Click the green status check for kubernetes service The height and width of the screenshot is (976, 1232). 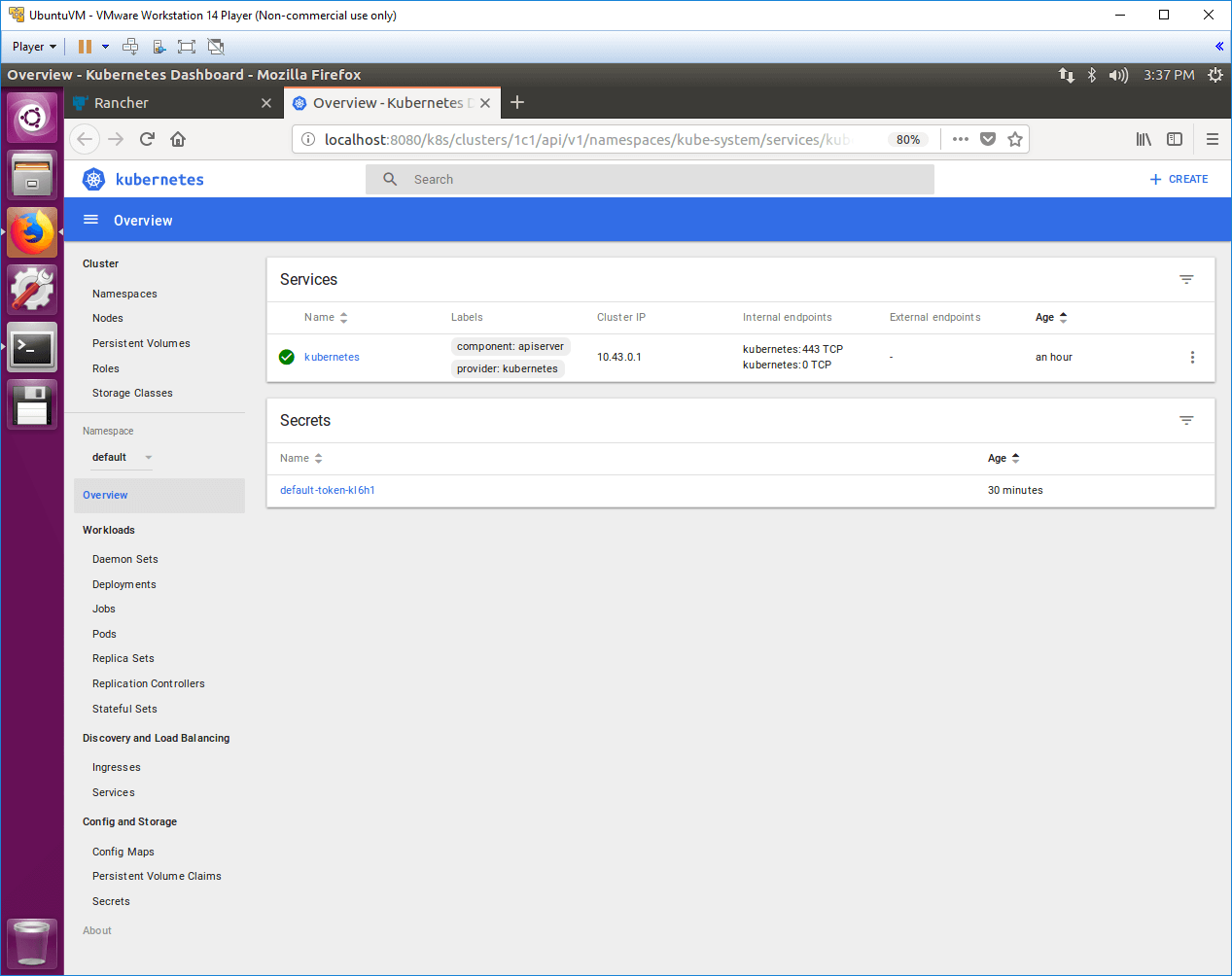click(x=287, y=357)
